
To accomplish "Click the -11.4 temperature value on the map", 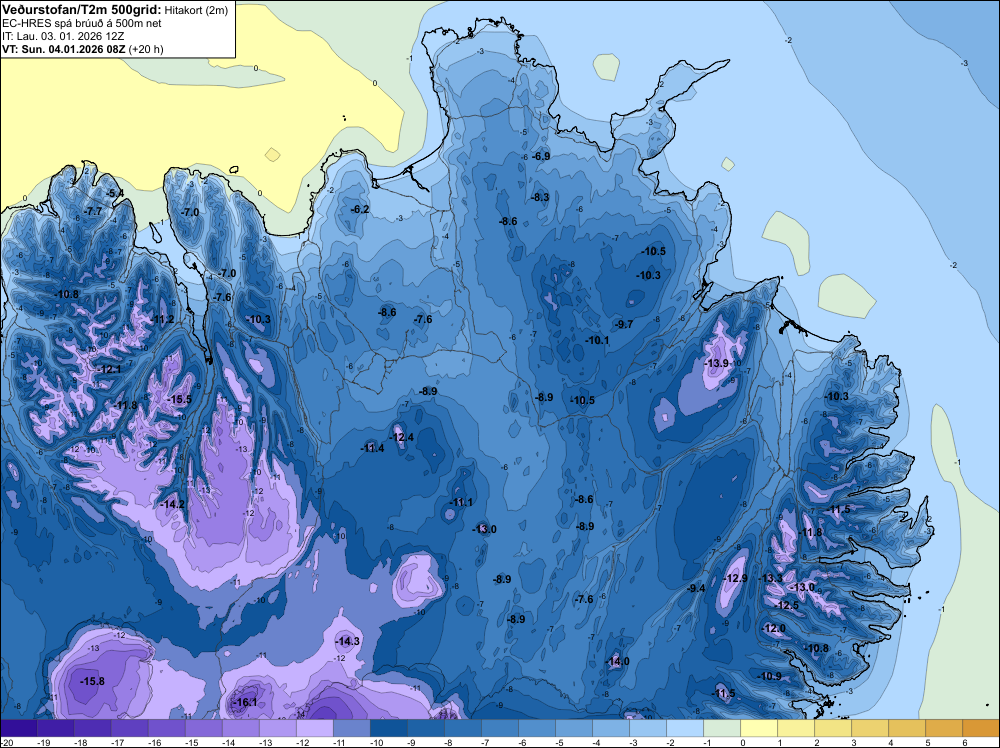I will click(373, 448).
